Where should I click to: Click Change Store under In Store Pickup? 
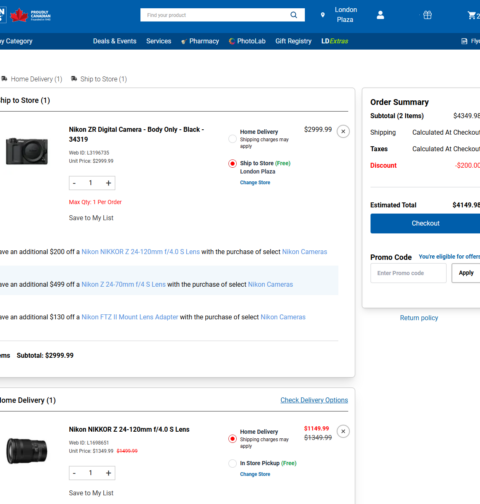click(x=255, y=474)
